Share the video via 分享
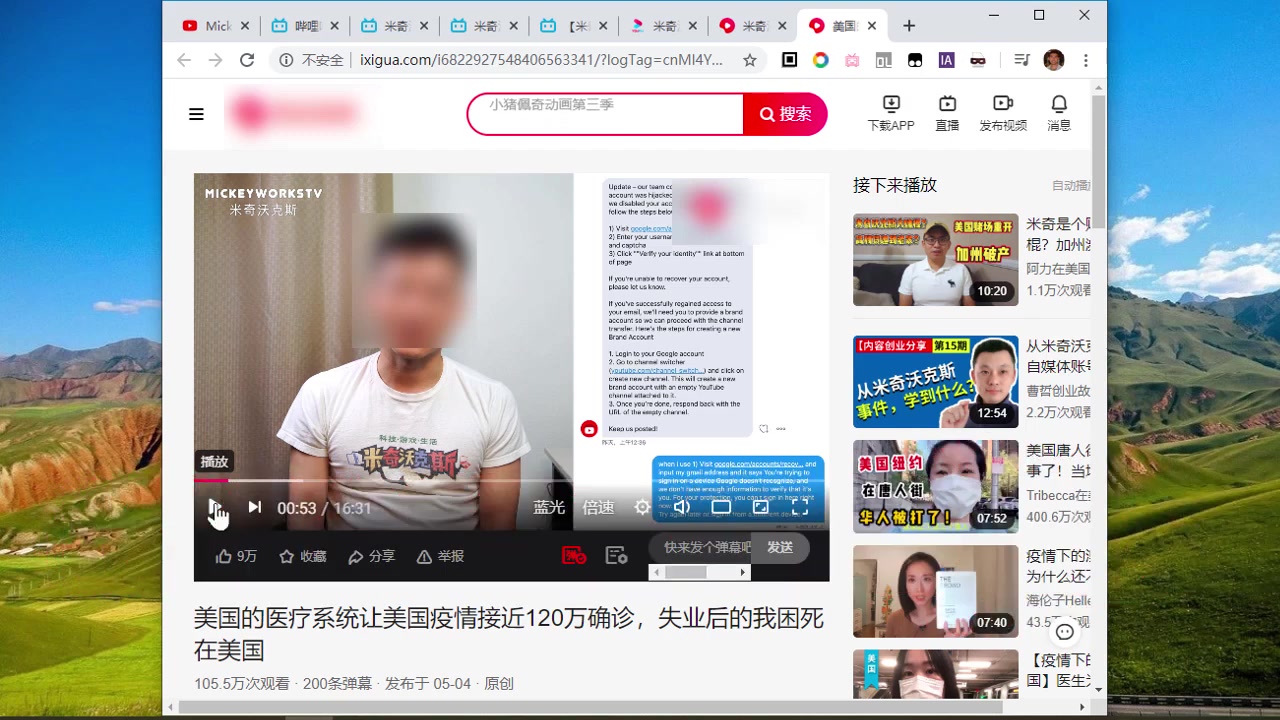The width and height of the screenshot is (1280, 720). click(371, 556)
